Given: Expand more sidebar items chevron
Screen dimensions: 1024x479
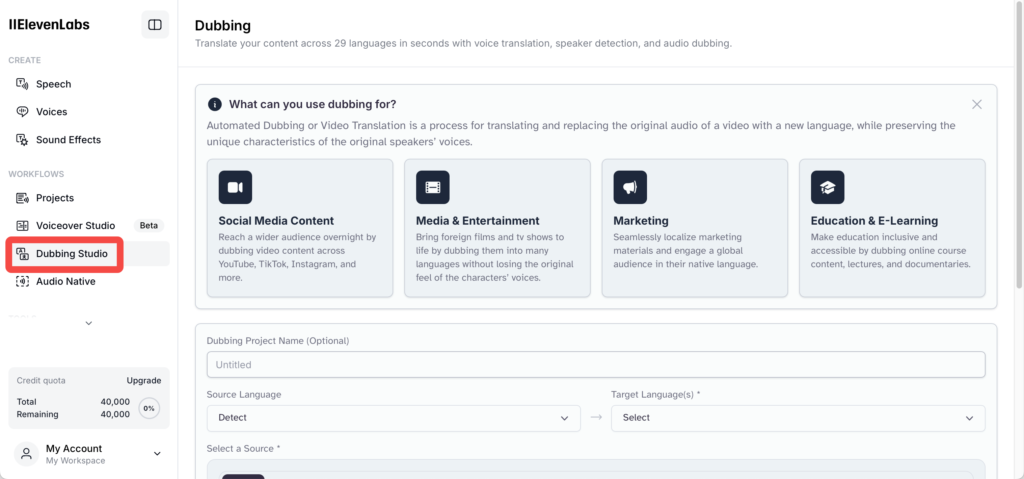Looking at the screenshot, I should click(x=89, y=323).
